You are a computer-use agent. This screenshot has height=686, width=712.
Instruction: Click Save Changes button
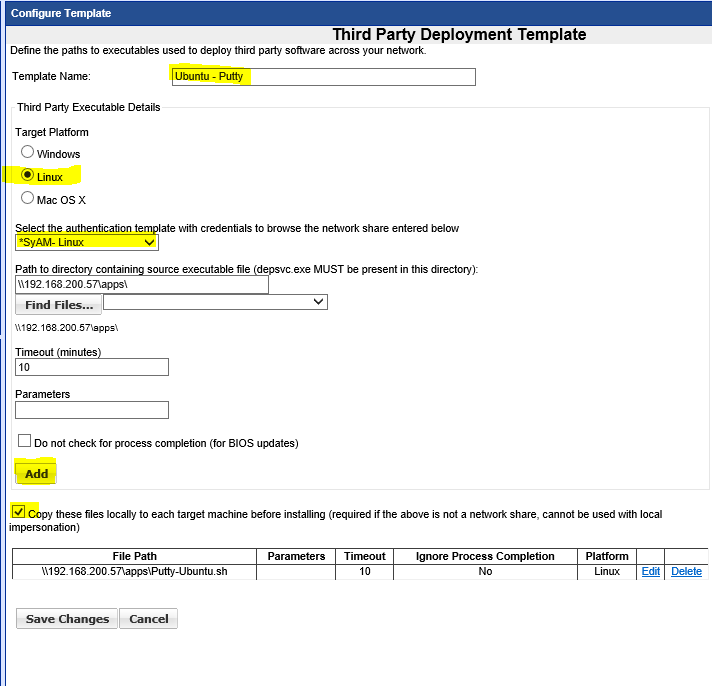click(67, 619)
